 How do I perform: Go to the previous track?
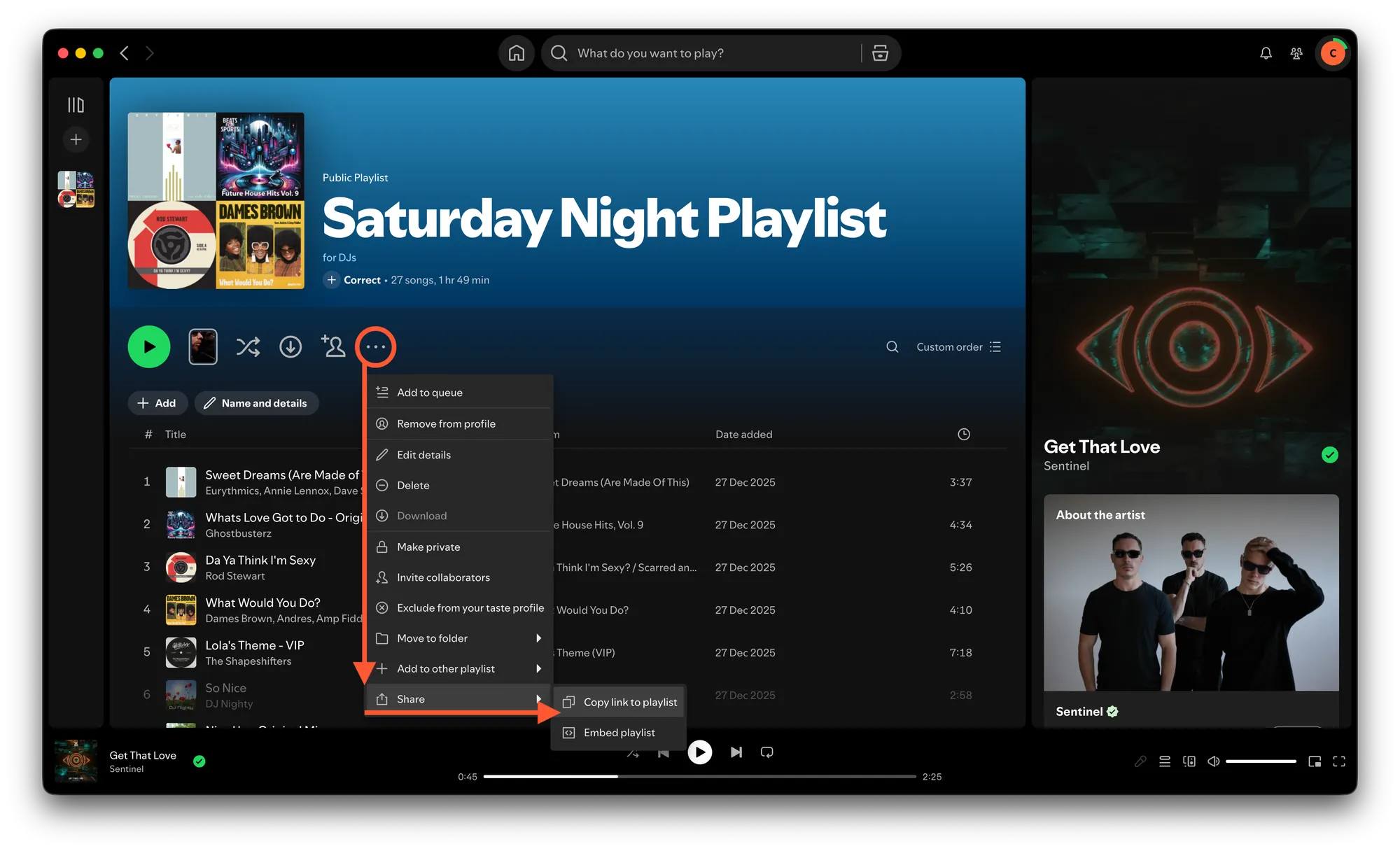[x=664, y=752]
